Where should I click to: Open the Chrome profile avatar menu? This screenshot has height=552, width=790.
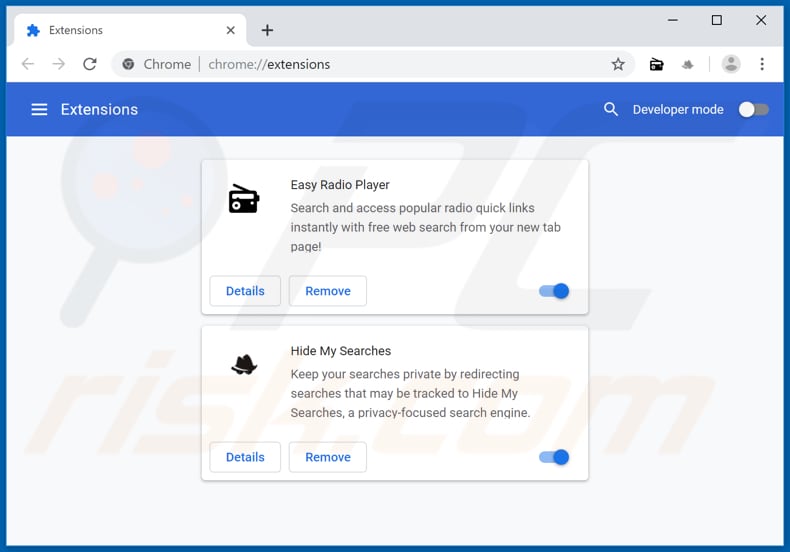pos(731,64)
